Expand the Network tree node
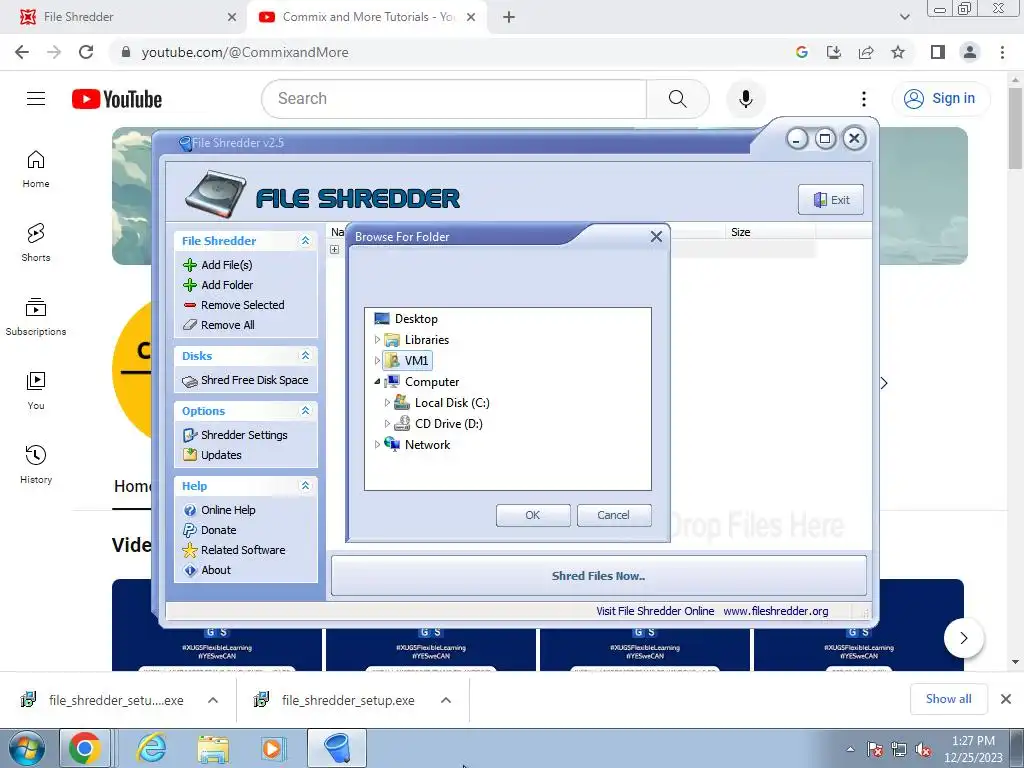Screen dimensions: 1024x768 pyautogui.click(x=377, y=445)
